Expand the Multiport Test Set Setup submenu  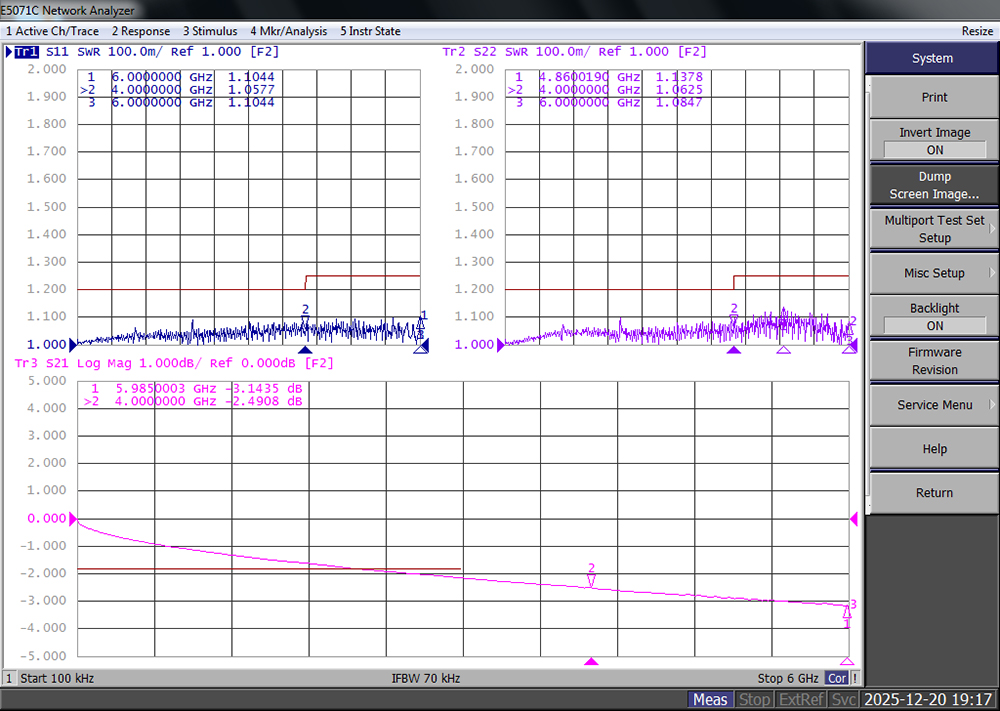point(934,229)
